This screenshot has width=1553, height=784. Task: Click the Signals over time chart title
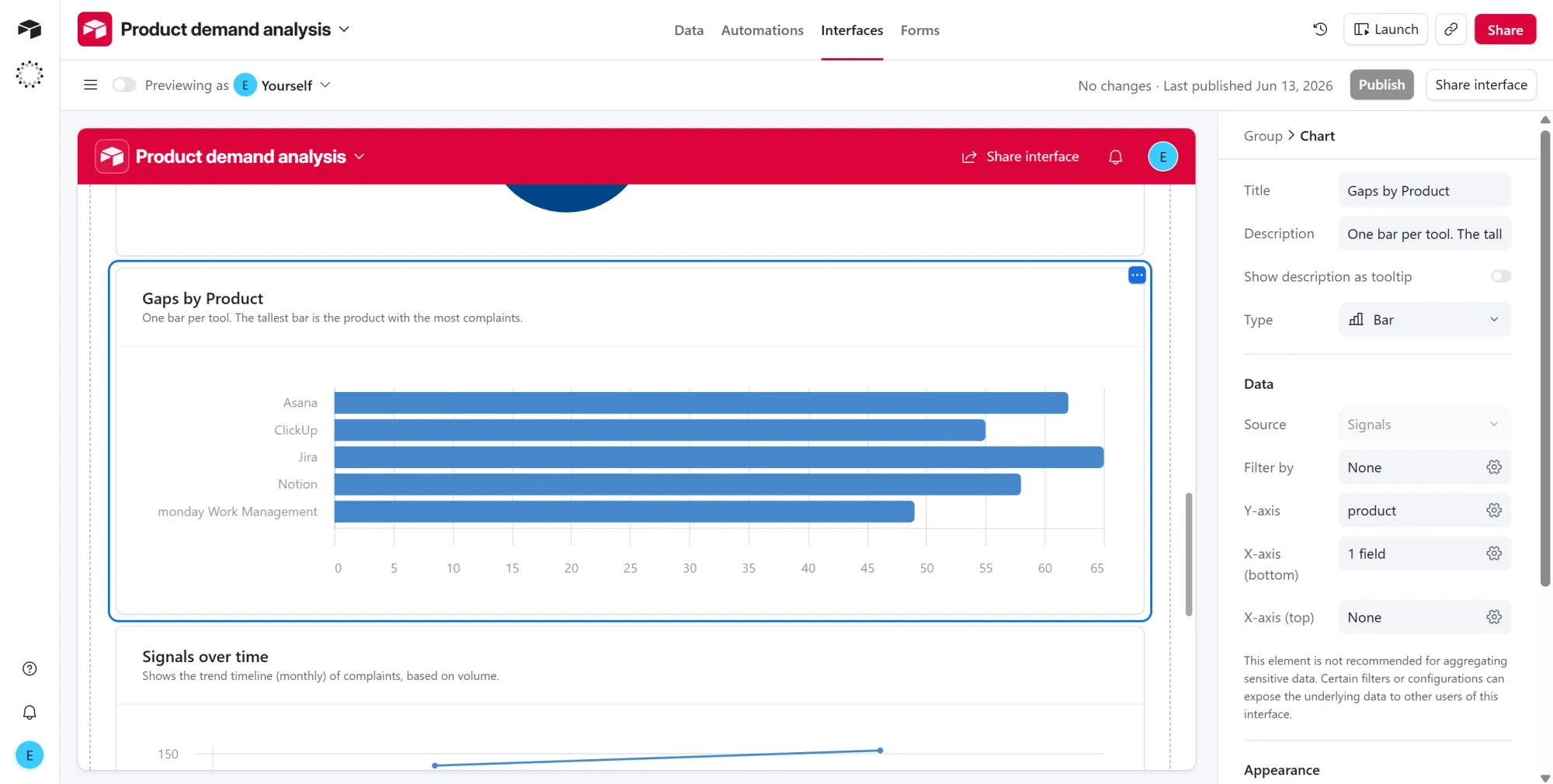[205, 657]
